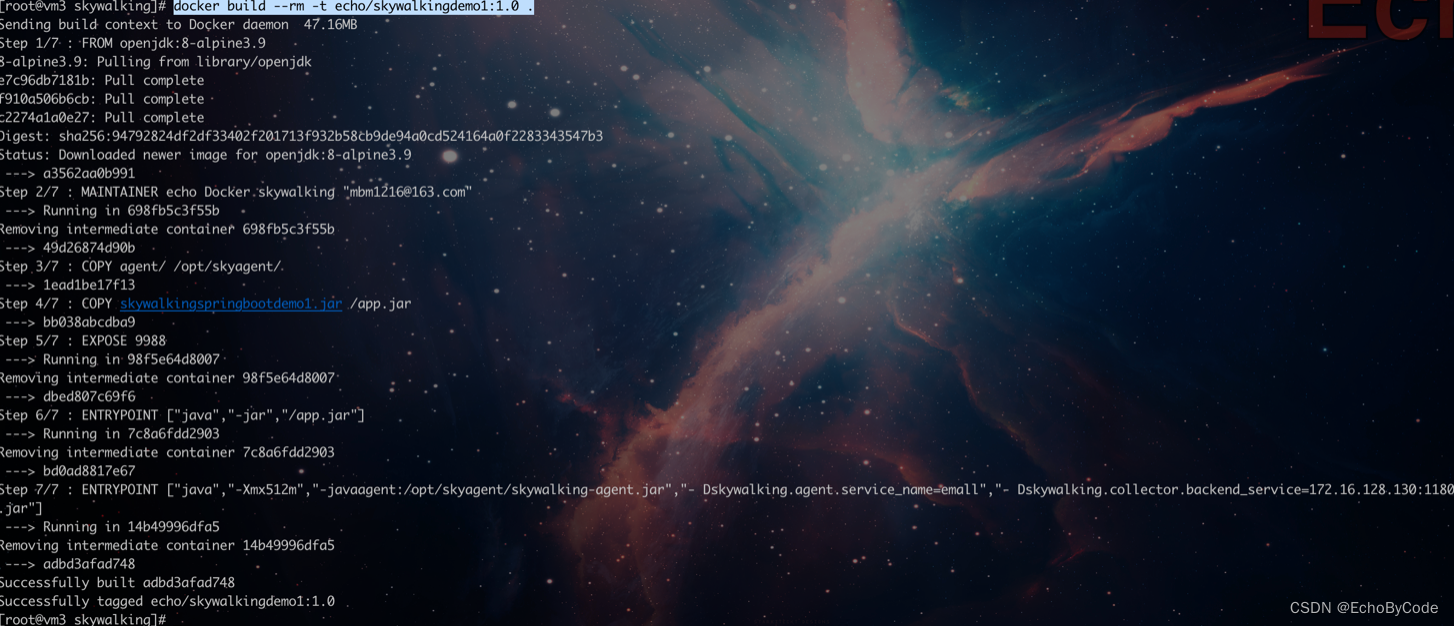This screenshot has height=626, width=1454.
Task: Click '8-alpine3.9: Pulling from library/openjdk' line
Action: (156, 61)
